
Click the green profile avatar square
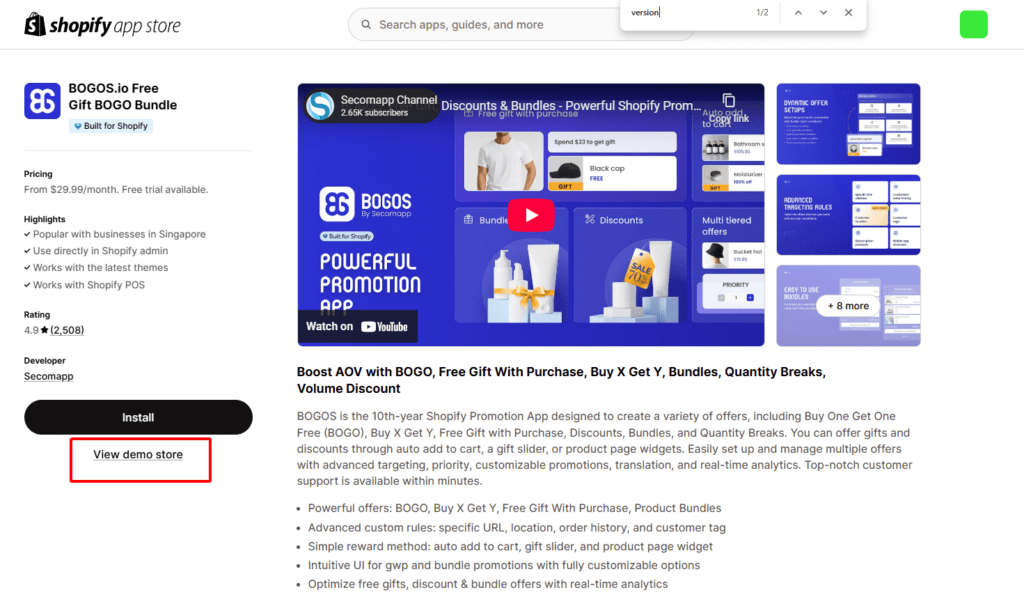[x=973, y=24]
